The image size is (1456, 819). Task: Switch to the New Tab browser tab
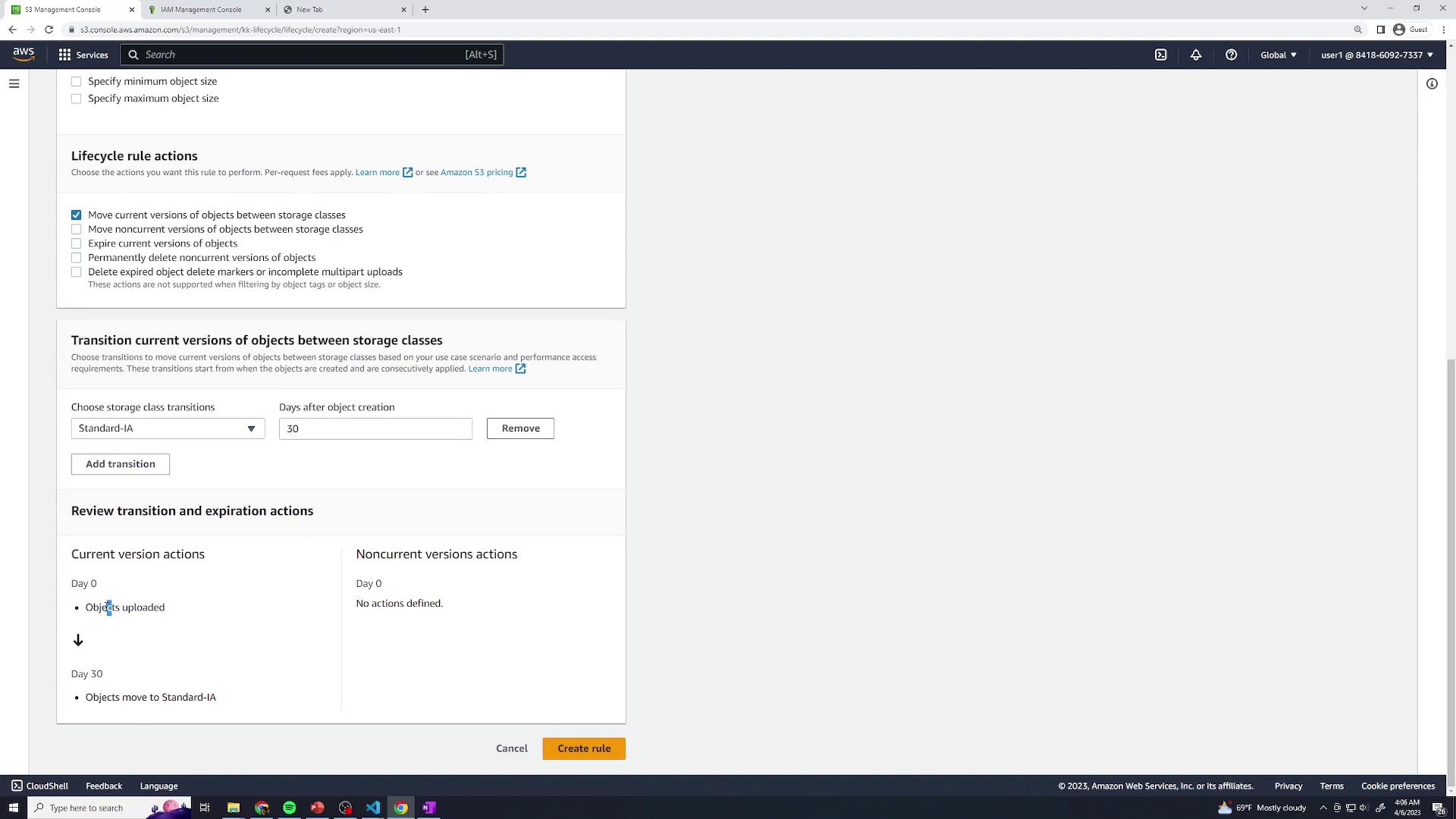(x=309, y=10)
